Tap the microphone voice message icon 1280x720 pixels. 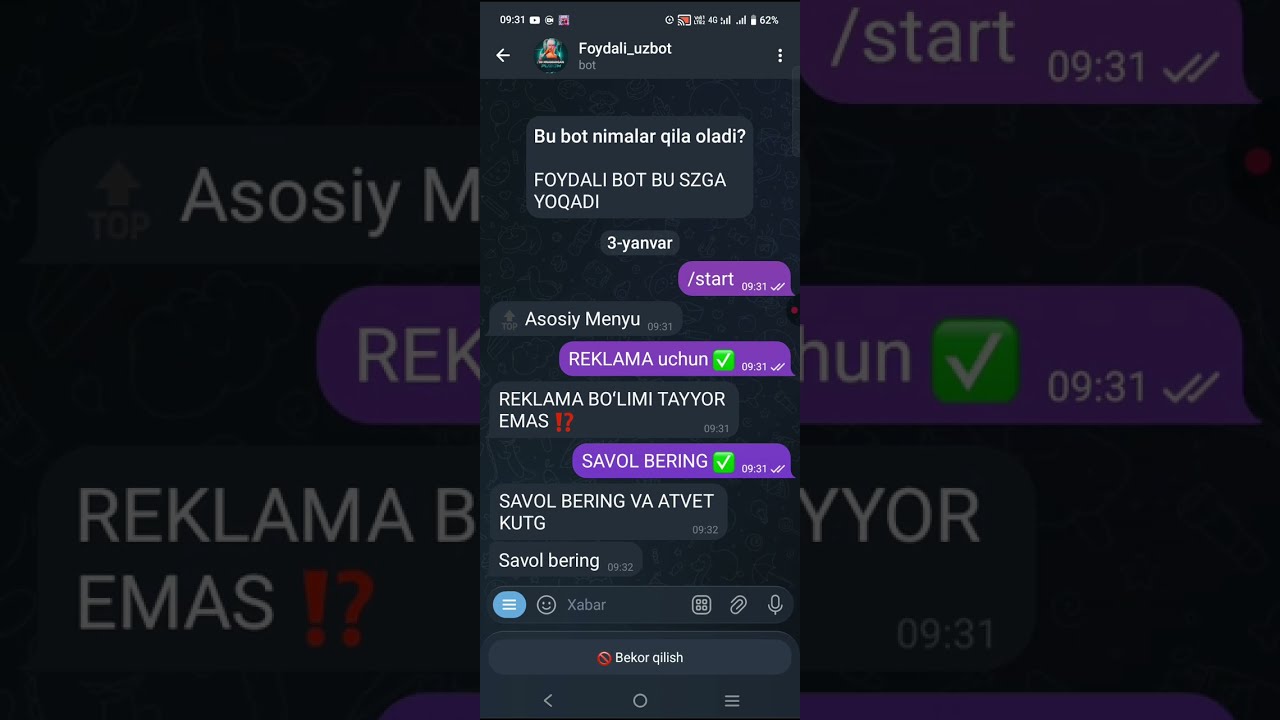(x=775, y=604)
